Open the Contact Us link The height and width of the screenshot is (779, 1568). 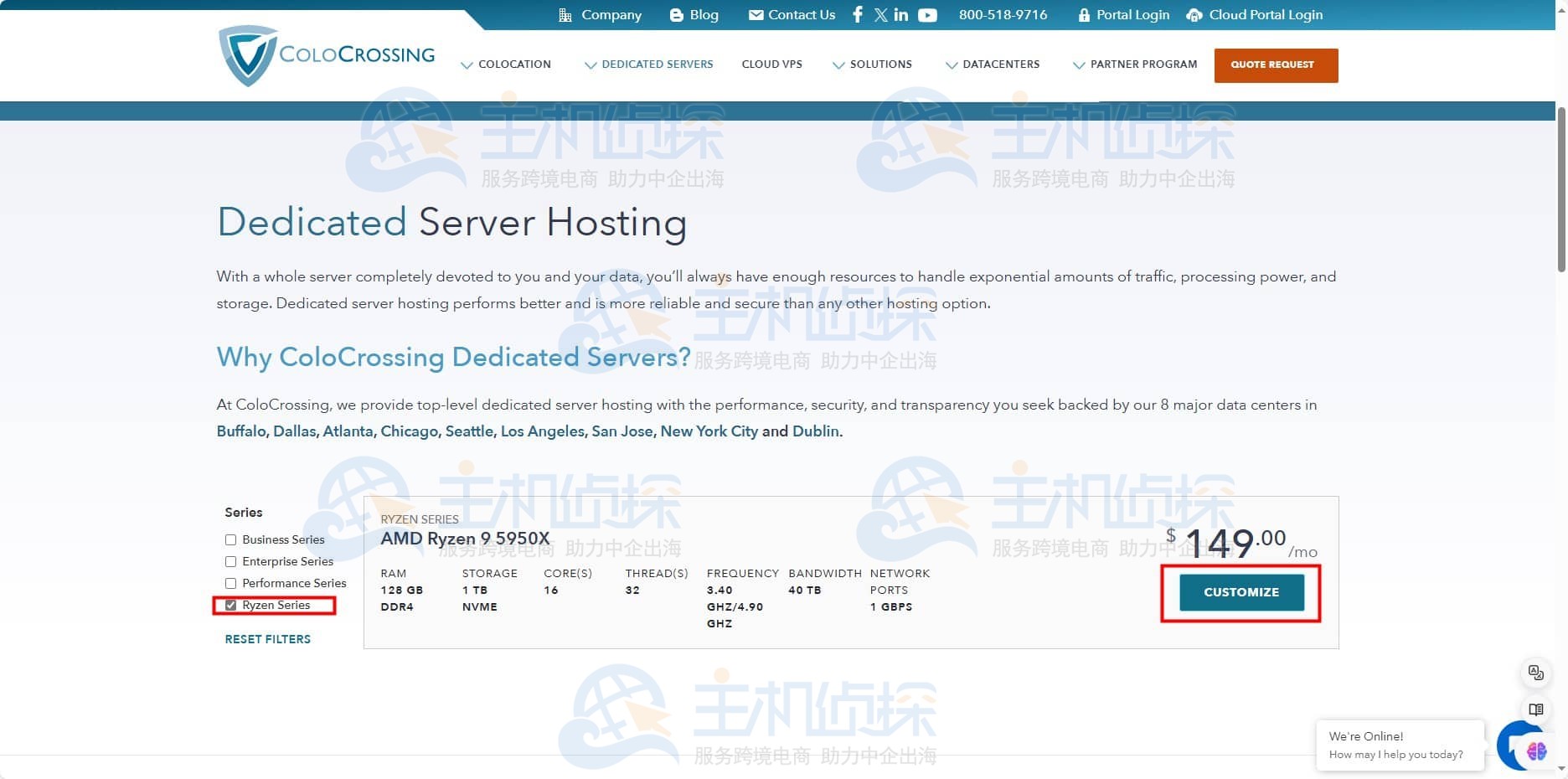[x=792, y=14]
